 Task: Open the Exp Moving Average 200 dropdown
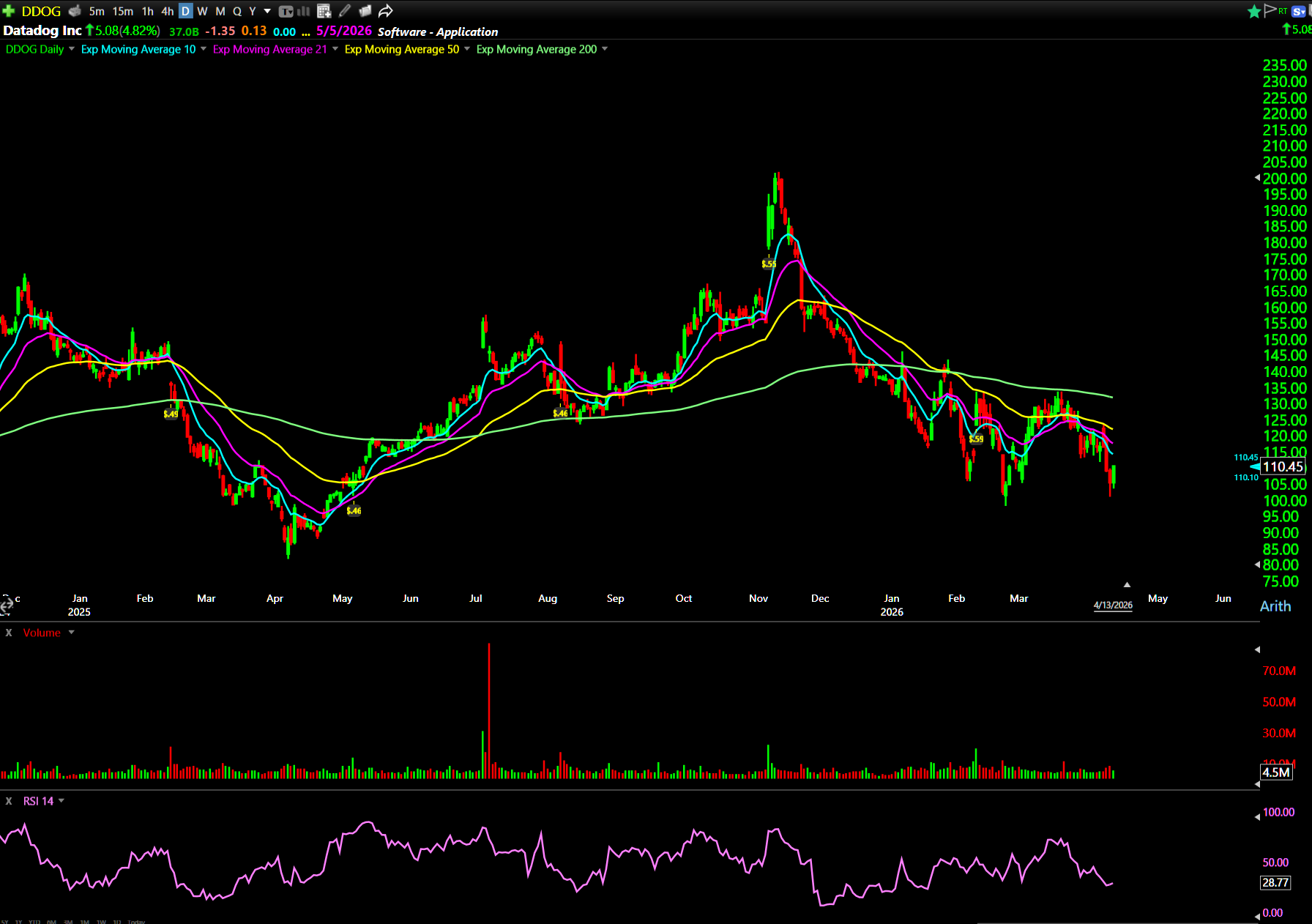tap(605, 49)
